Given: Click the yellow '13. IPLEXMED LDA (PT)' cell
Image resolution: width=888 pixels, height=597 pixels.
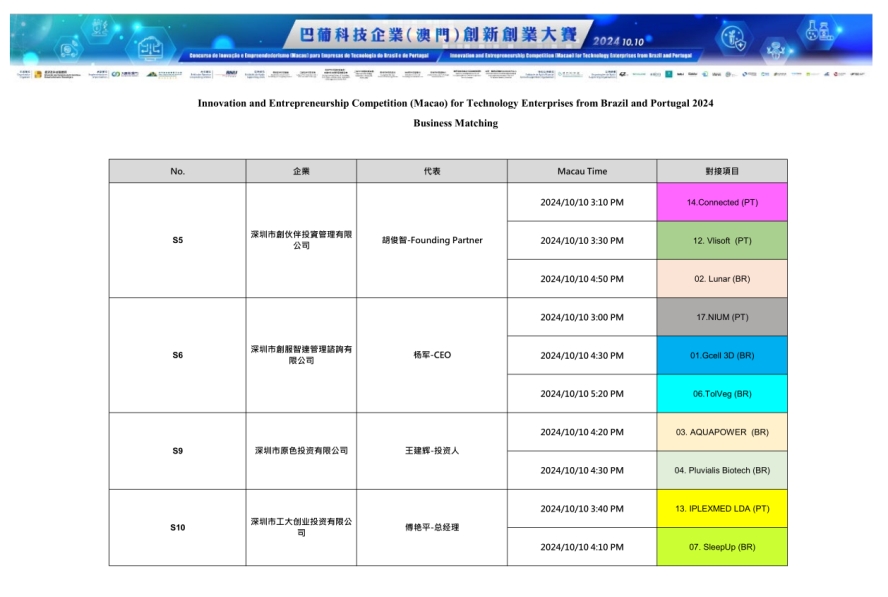Looking at the screenshot, I should (722, 509).
